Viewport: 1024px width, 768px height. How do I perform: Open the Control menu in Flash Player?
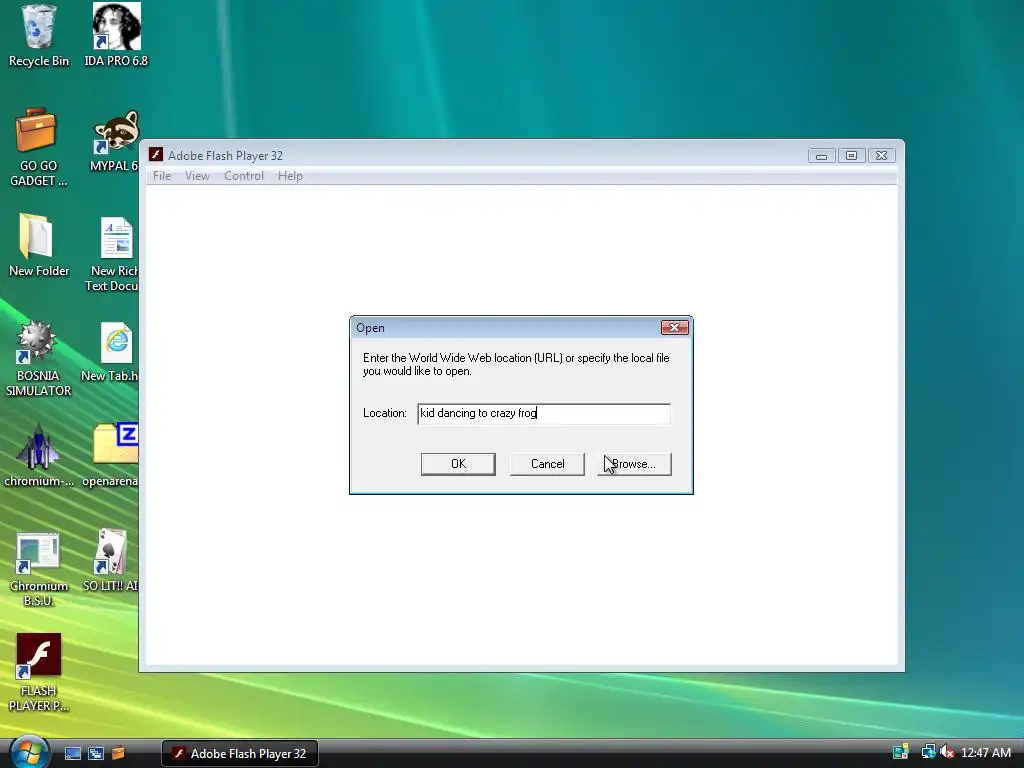(x=244, y=176)
